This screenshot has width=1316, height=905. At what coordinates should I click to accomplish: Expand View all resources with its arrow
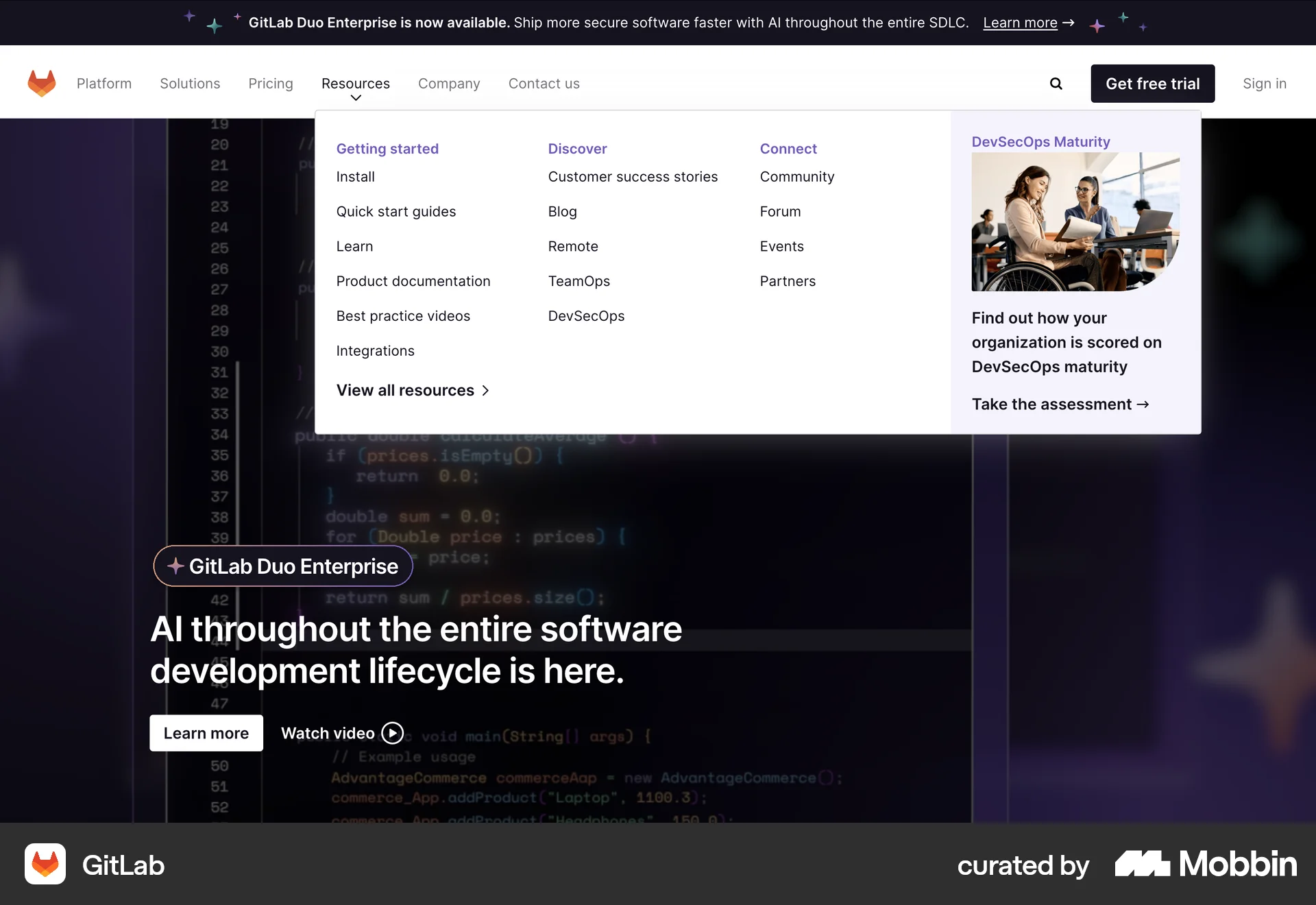[486, 390]
